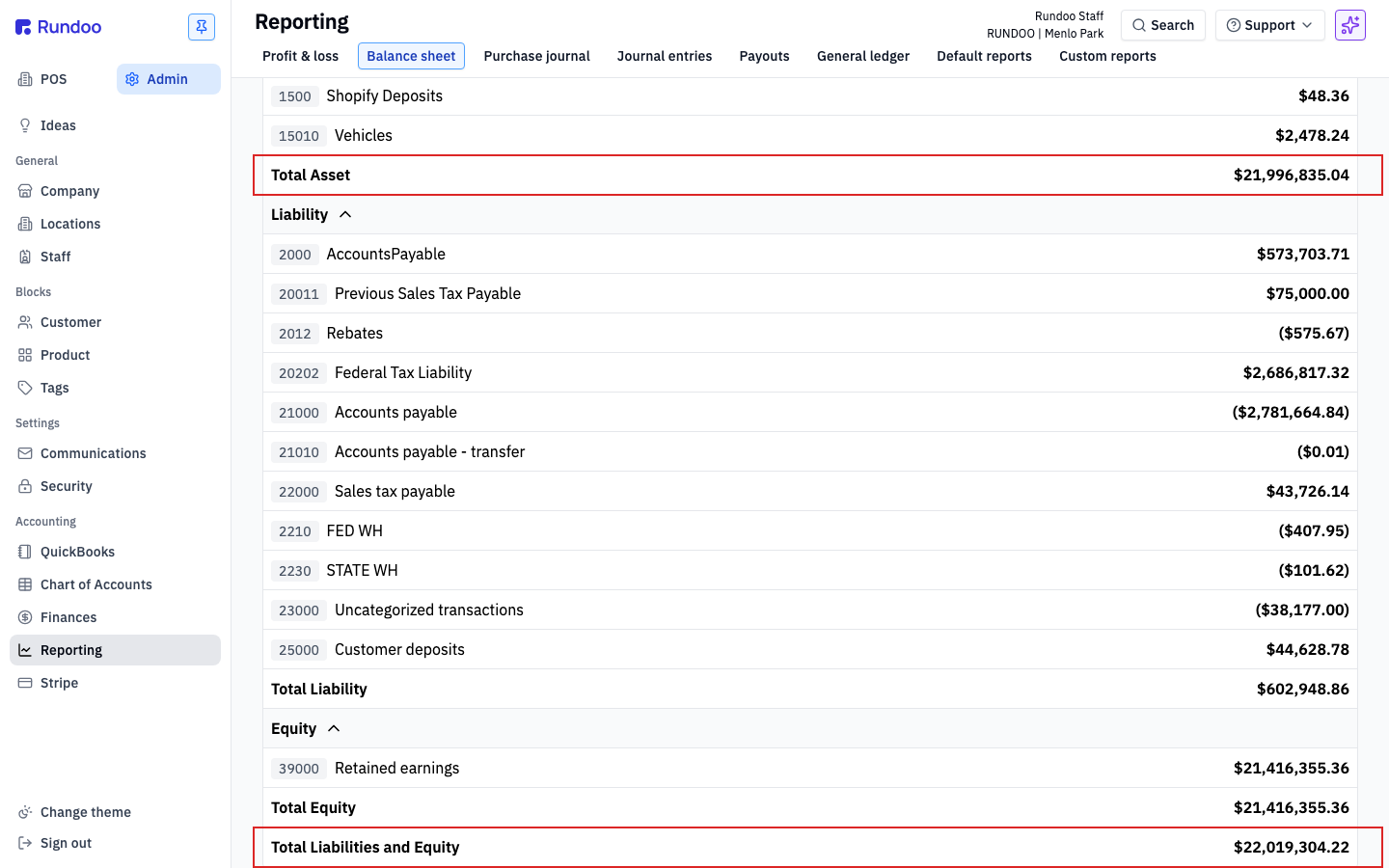Image resolution: width=1389 pixels, height=868 pixels.
Task: Click the Change theme sun icon
Action: (25, 812)
